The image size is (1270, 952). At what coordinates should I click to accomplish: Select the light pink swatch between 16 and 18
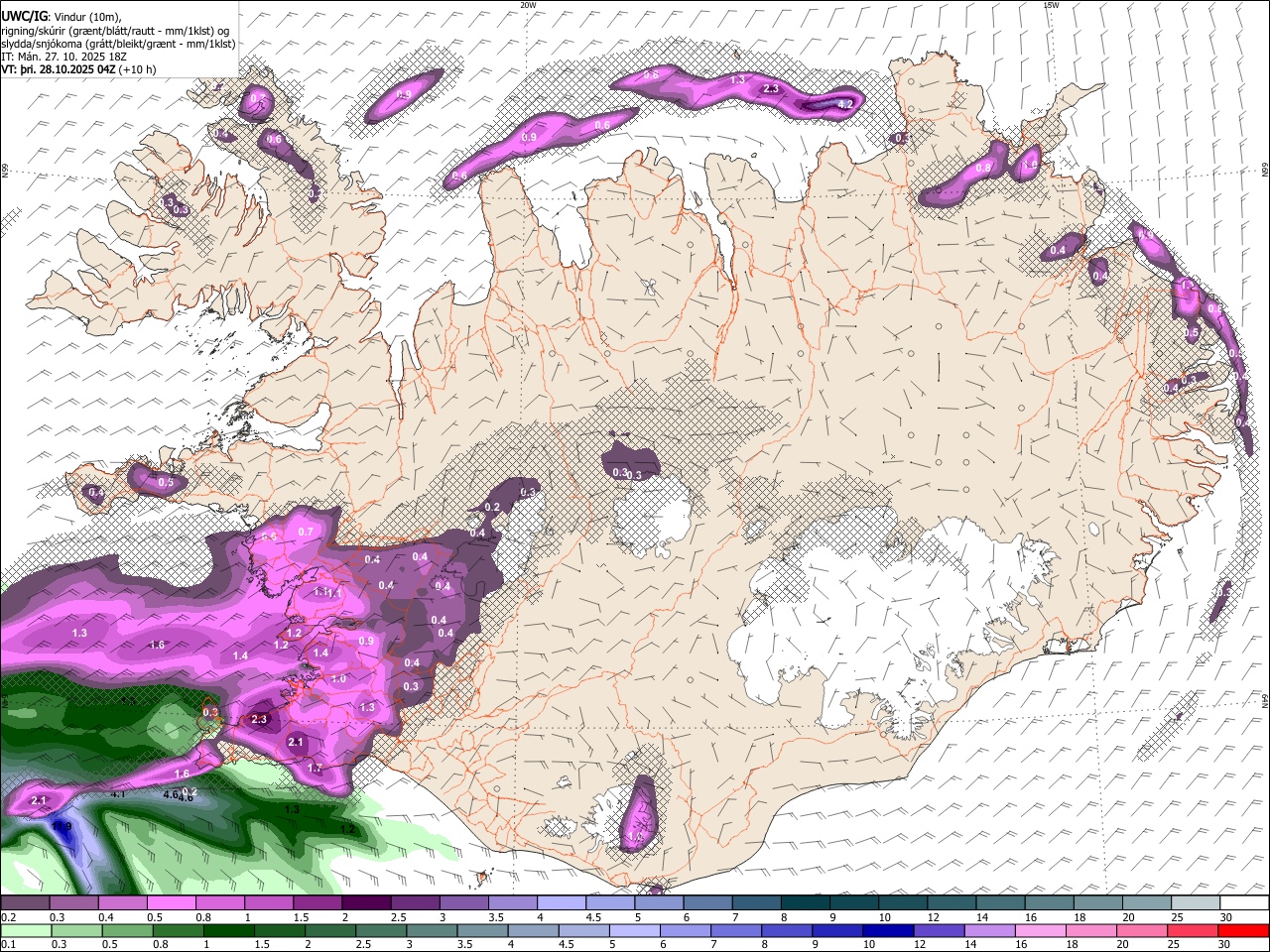pos(1042,930)
